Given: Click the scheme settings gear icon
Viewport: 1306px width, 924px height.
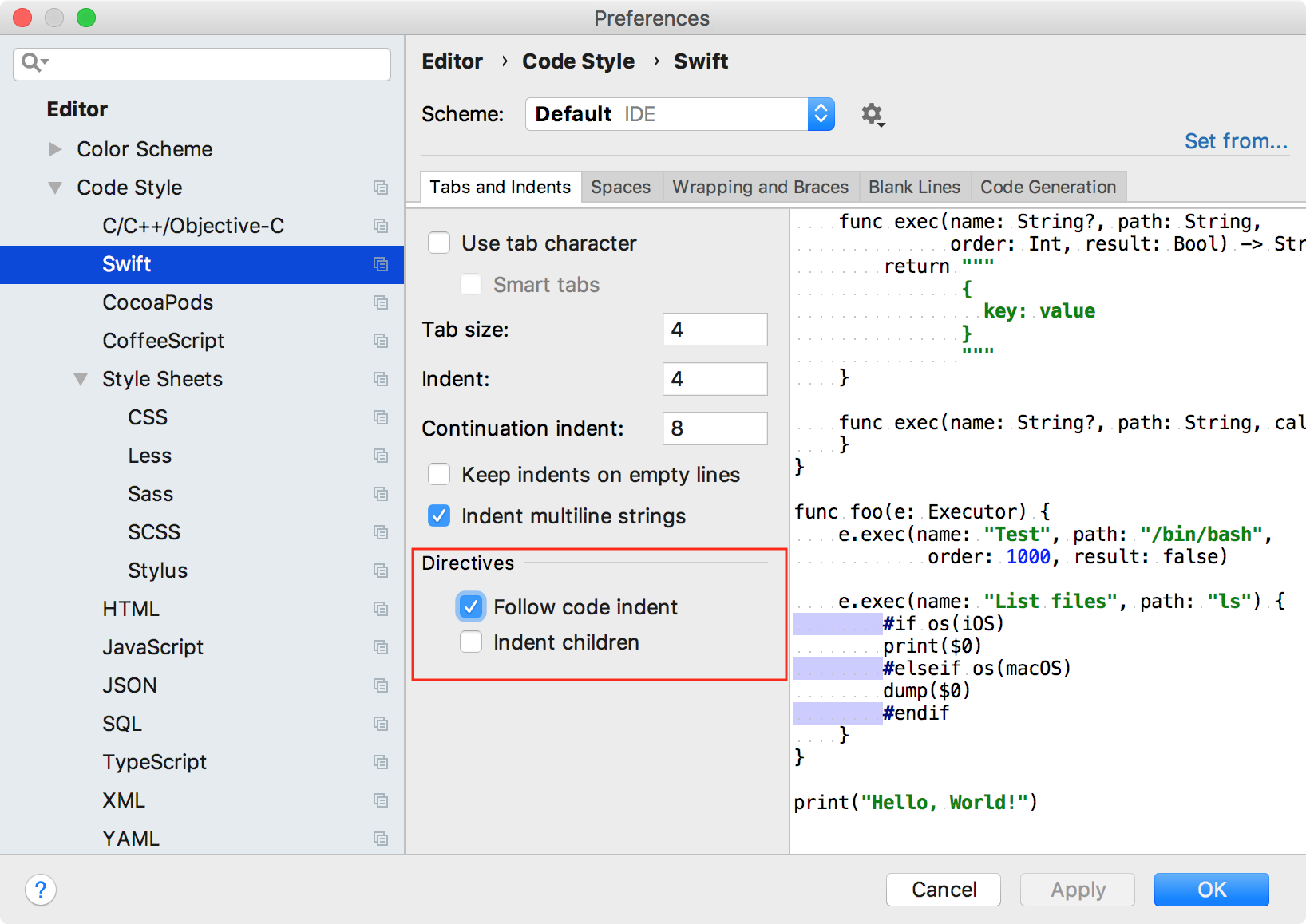Looking at the screenshot, I should (872, 115).
